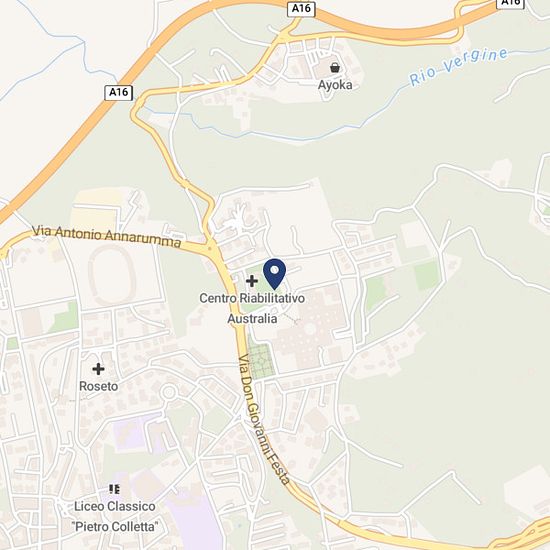Click the Ayoka shopping basket icon
Screen dimensions: 550x550
point(335,67)
